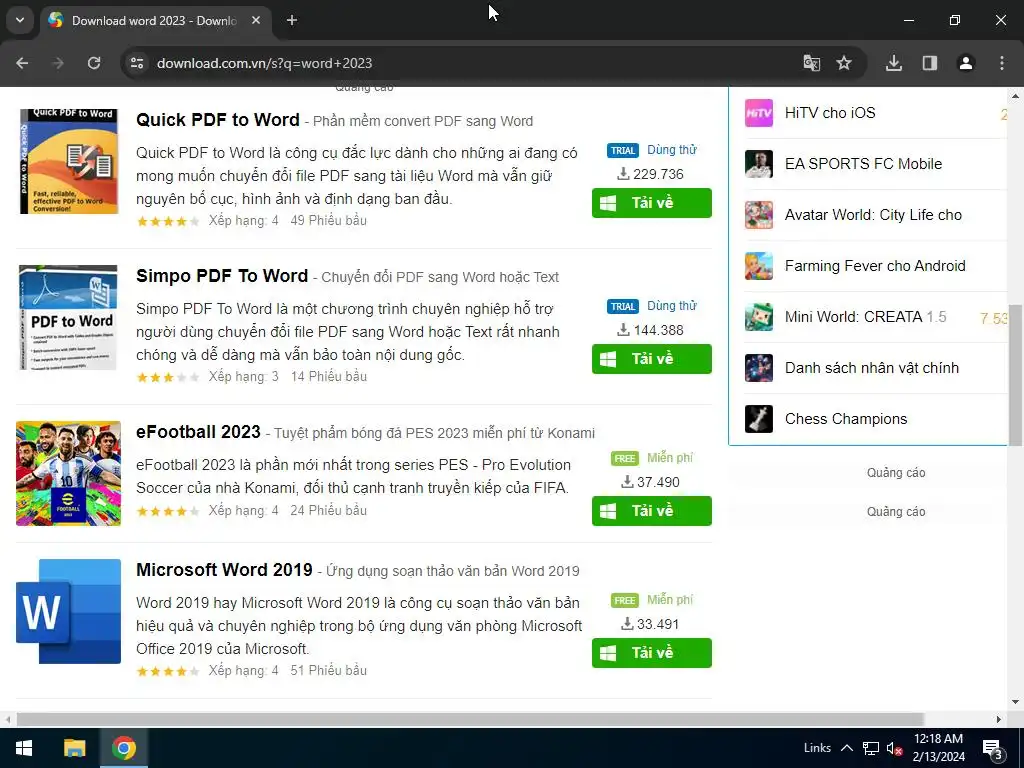Click Tải về for Quick PDF to Word
1024x768 pixels.
click(652, 203)
